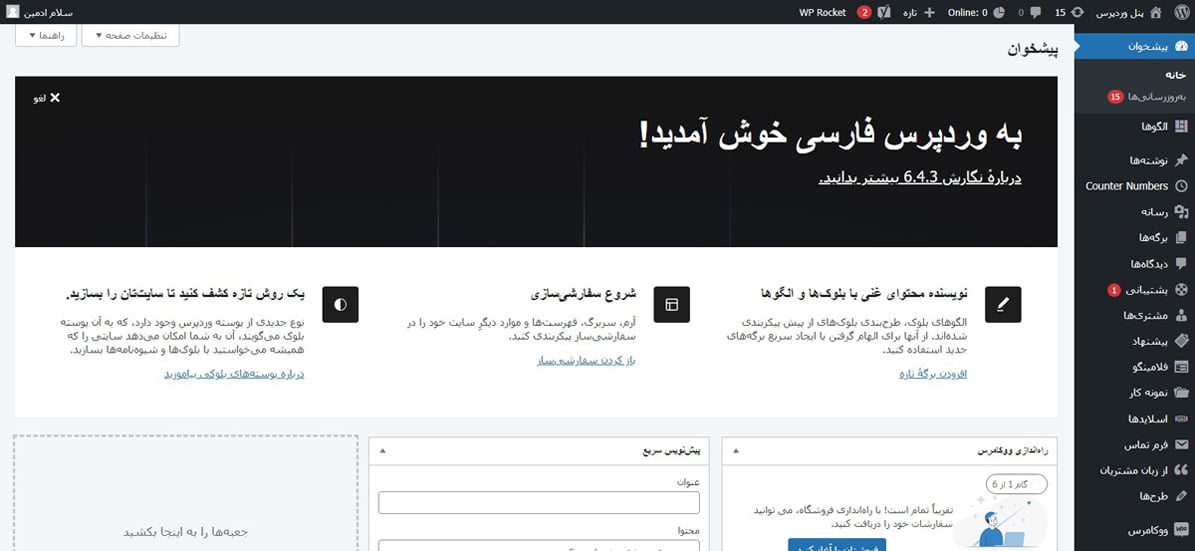Open the Counter Numbers text label
Viewport: 1195px width, 551px height.
click(1126, 186)
